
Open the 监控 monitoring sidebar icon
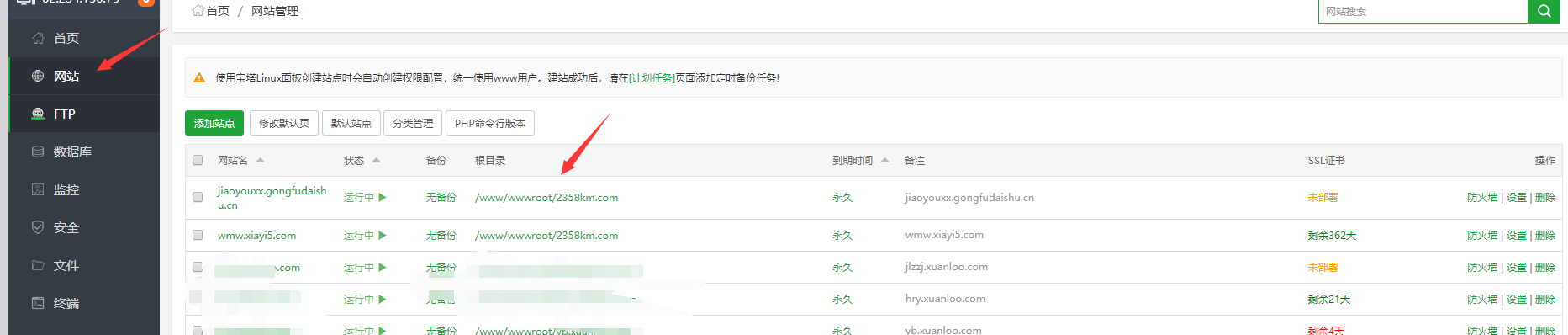pos(38,189)
